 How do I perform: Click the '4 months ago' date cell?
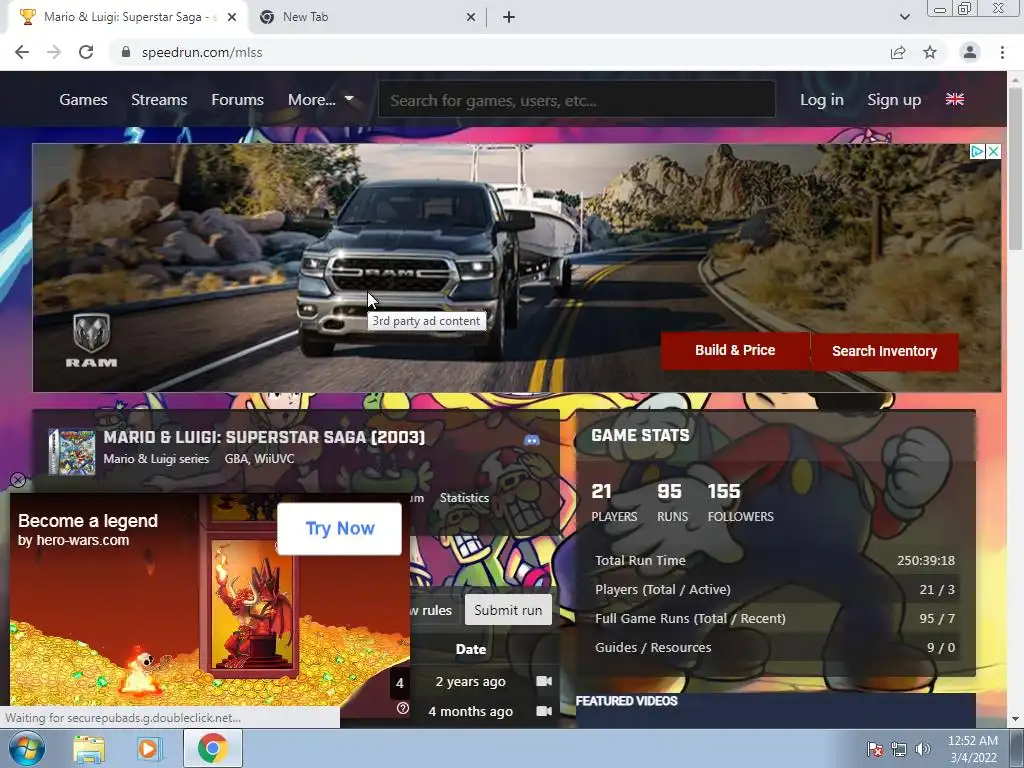(470, 711)
